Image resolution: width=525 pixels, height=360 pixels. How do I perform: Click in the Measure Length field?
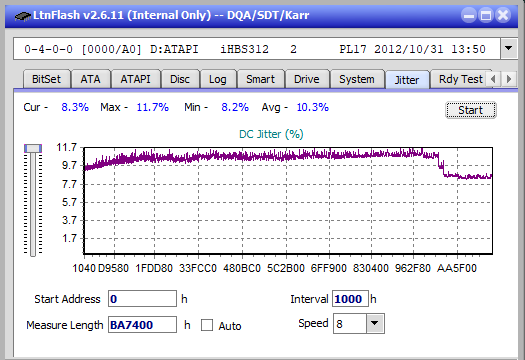pyautogui.click(x=142, y=325)
